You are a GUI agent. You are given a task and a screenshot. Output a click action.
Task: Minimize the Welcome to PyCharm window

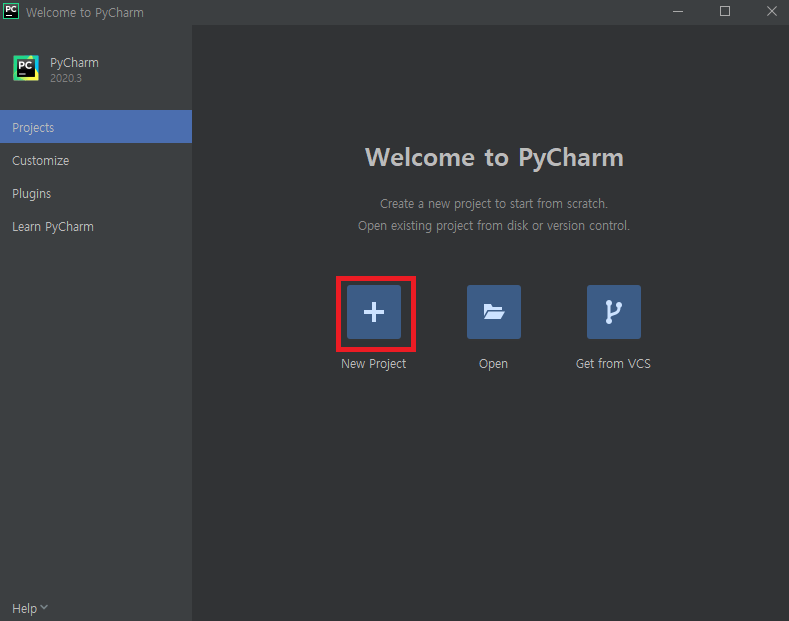678,12
